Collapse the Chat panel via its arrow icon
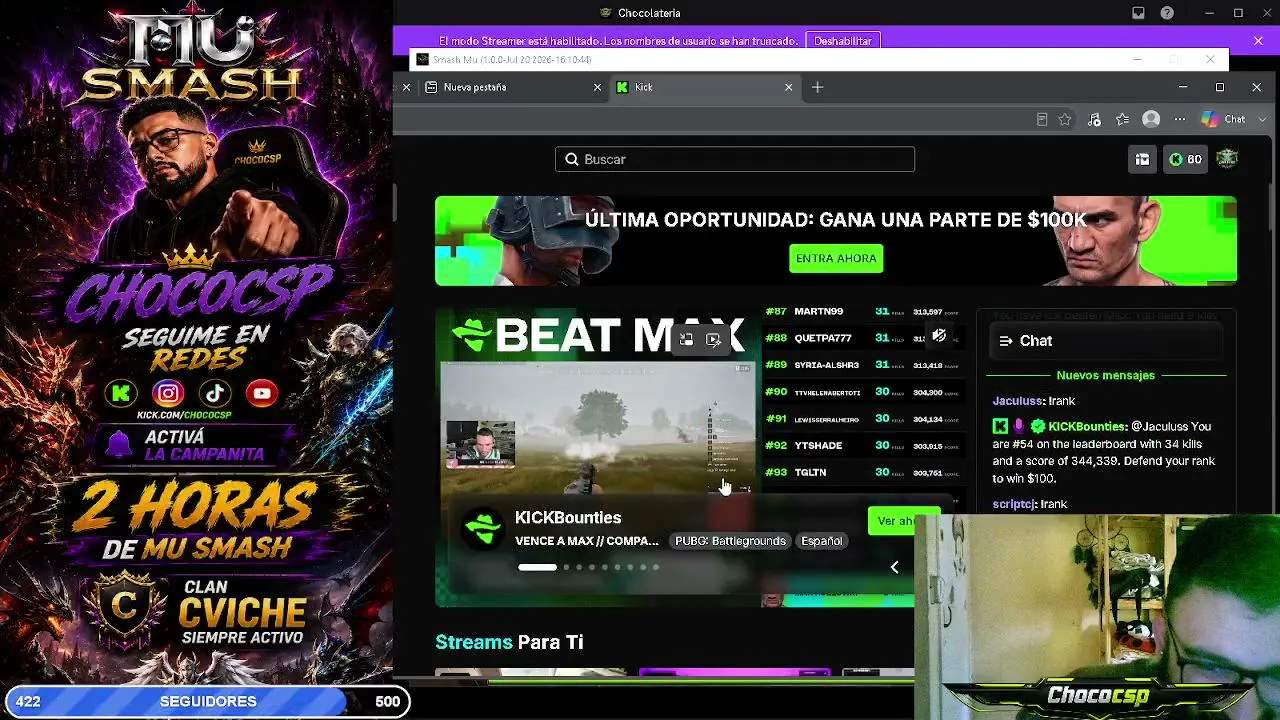Viewport: 1280px width, 720px height. [x=1006, y=341]
